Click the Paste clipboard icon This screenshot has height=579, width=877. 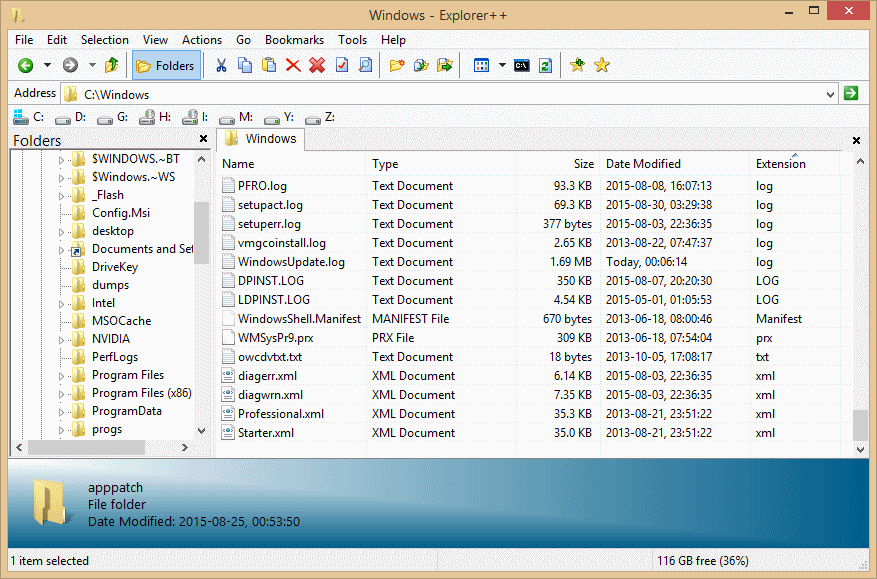pos(269,66)
